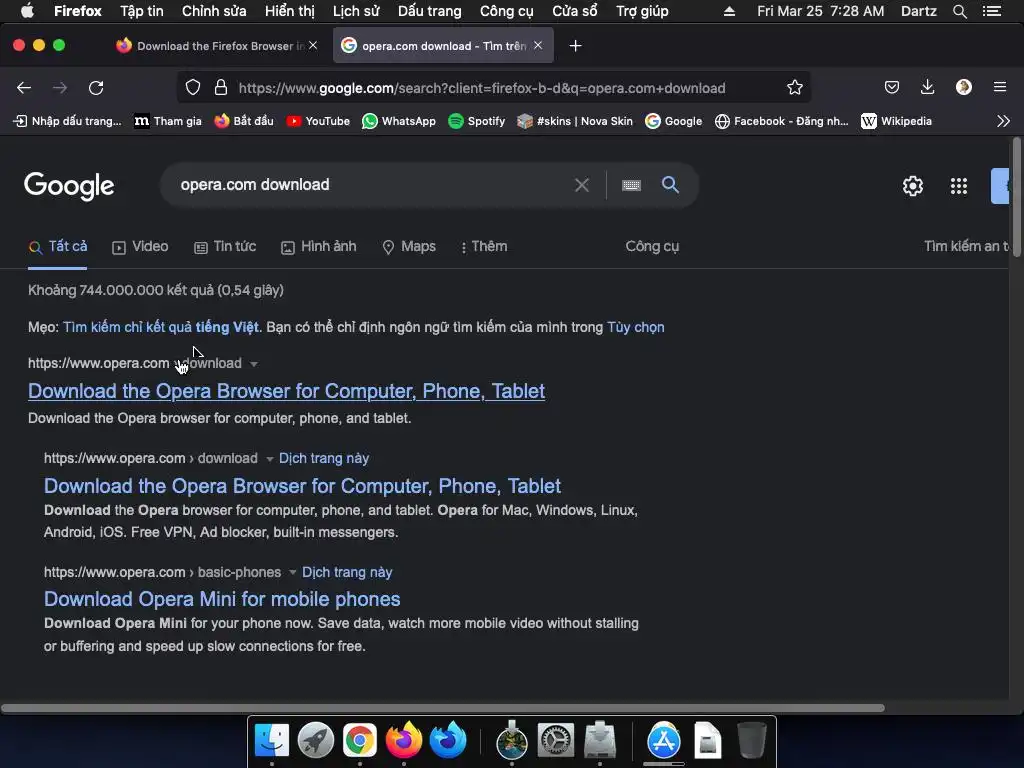The height and width of the screenshot is (768, 1024).
Task: Expand dropdown arrow next to opera.com › download sub-result
Action: coord(269,459)
